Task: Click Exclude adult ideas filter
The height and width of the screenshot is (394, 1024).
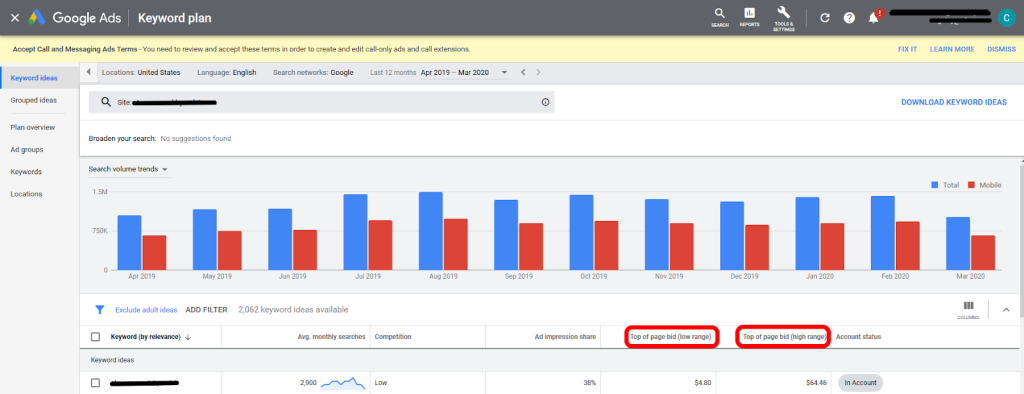Action: [x=146, y=310]
